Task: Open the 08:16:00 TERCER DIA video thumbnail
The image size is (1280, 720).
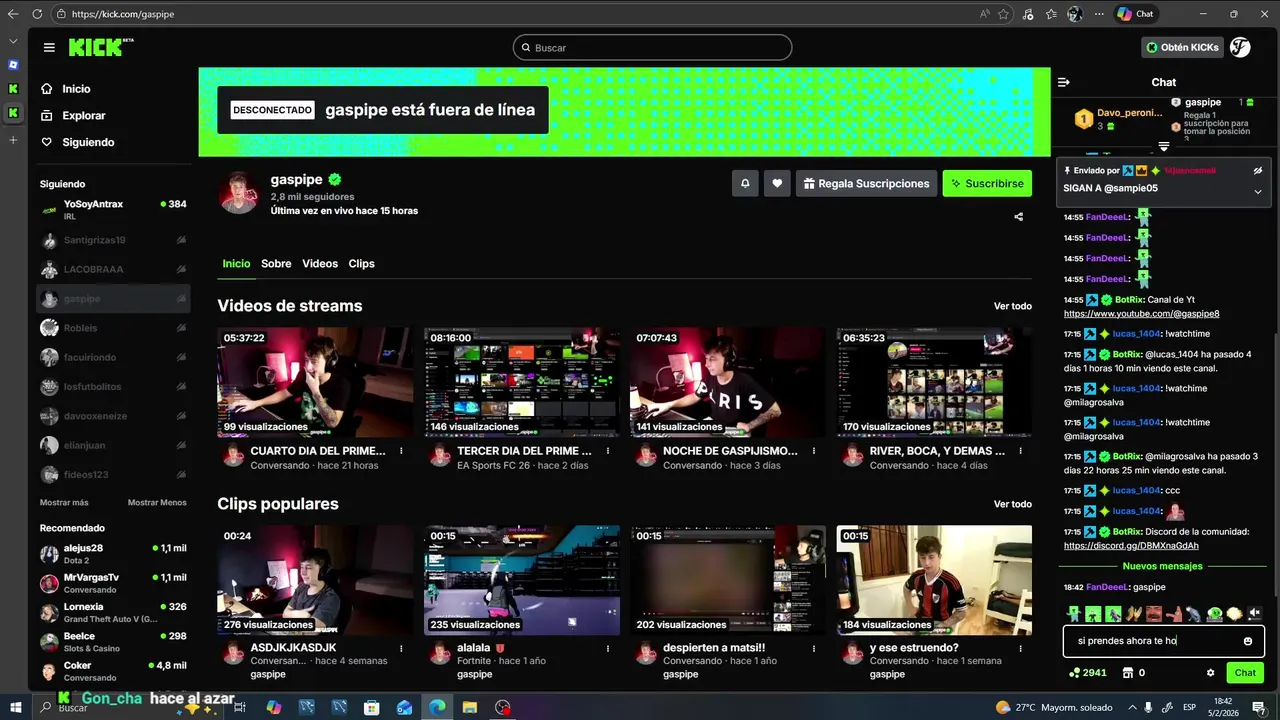Action: [x=521, y=382]
